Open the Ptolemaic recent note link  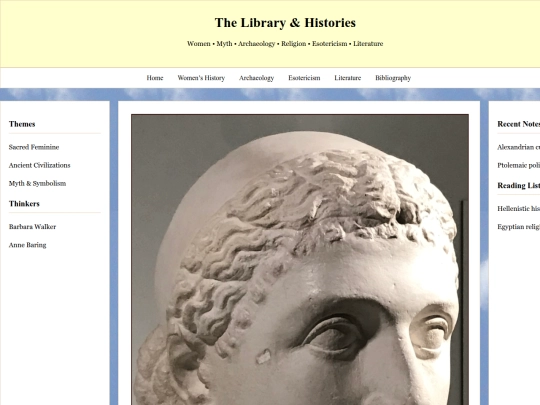pos(518,165)
